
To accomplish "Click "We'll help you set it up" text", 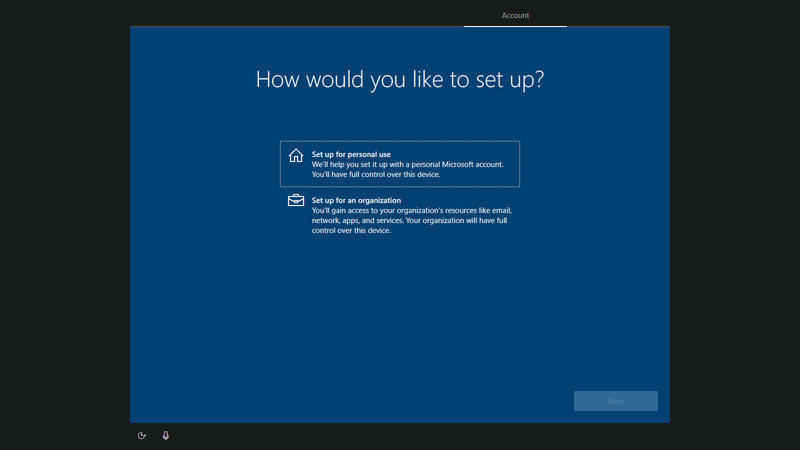I will pos(345,164).
